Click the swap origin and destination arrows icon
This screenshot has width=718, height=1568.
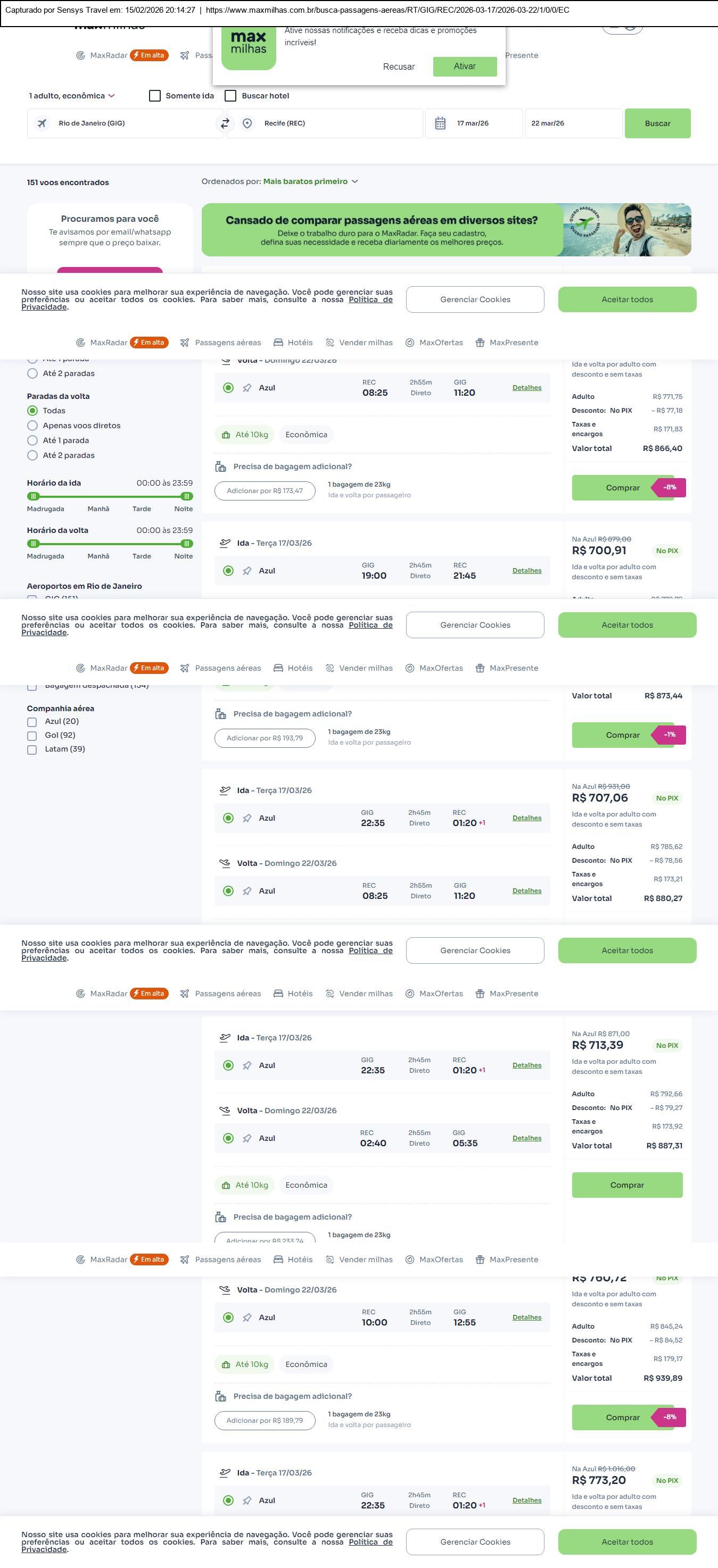225,123
